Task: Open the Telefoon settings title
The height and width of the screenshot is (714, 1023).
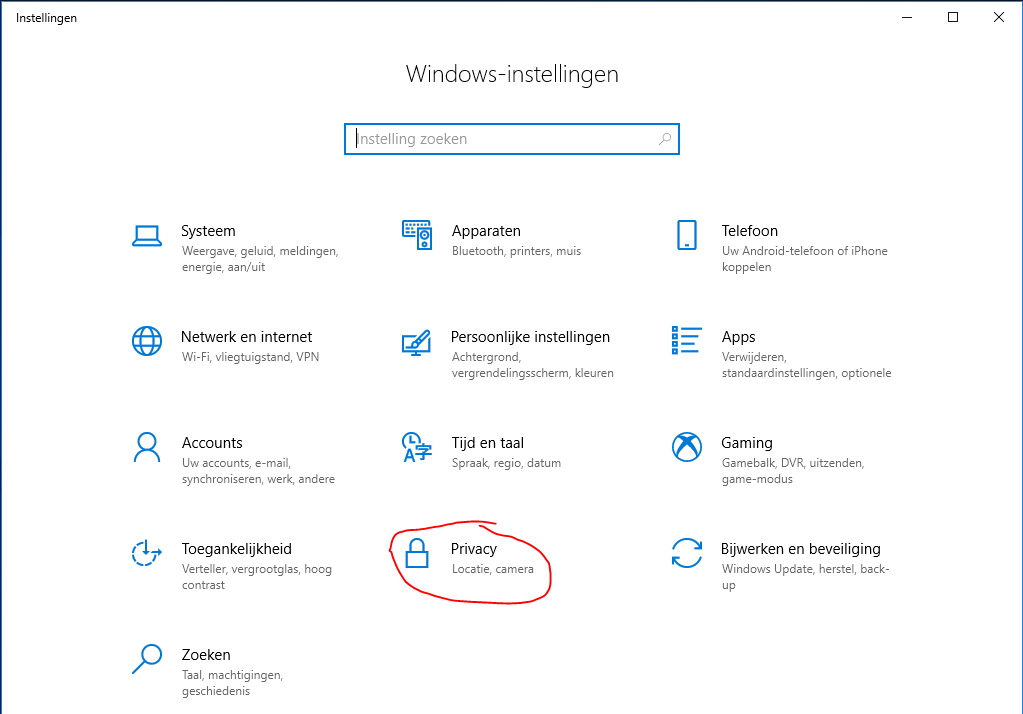Action: [750, 231]
